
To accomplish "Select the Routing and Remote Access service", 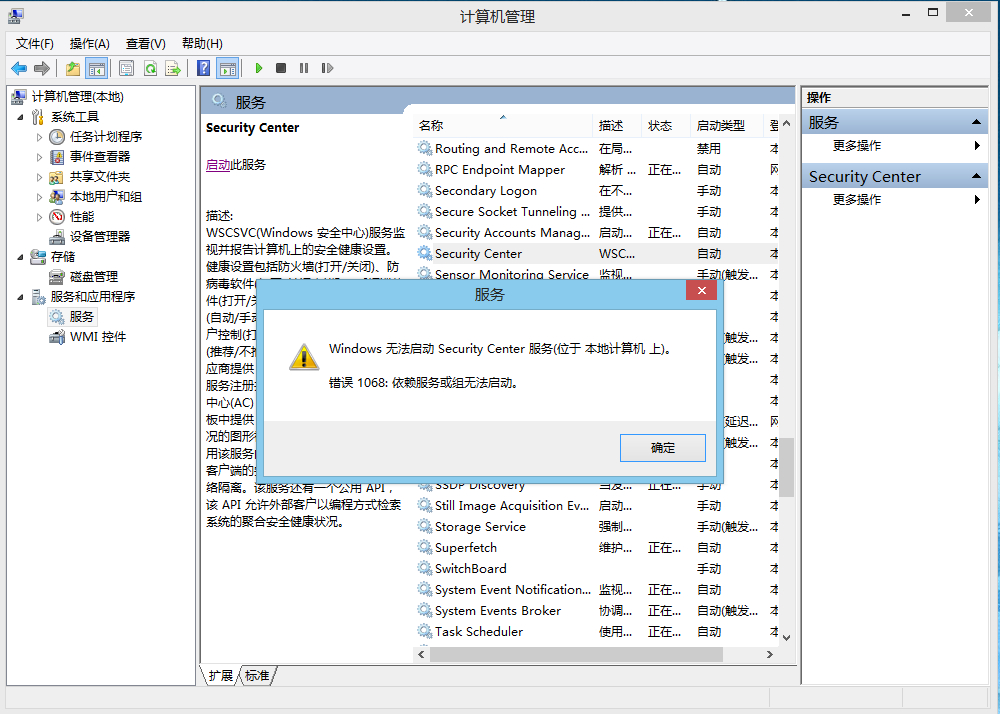I will pyautogui.click(x=596, y=149).
